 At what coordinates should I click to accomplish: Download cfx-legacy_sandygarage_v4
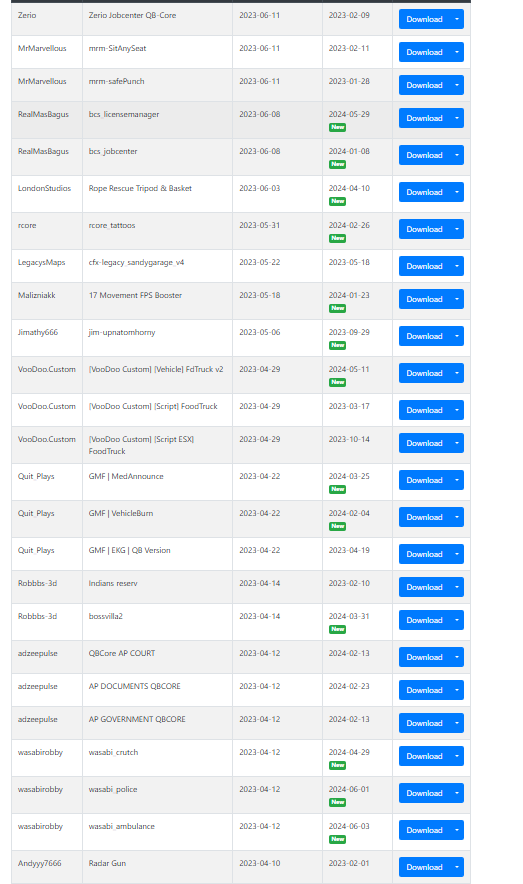(x=424, y=266)
